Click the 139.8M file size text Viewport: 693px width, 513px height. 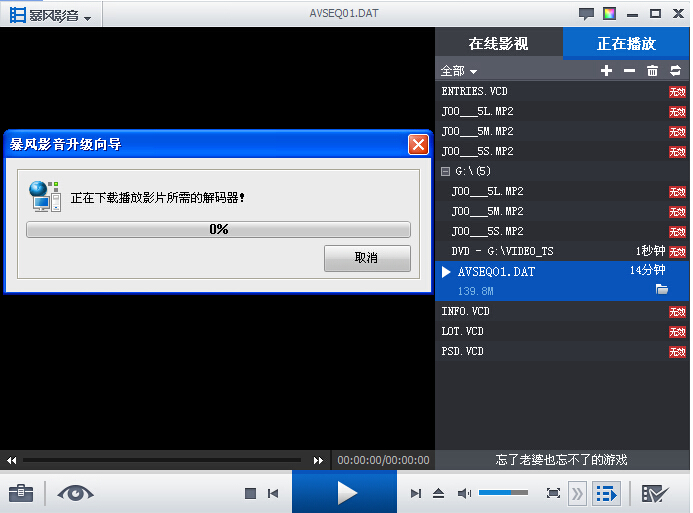click(x=476, y=291)
